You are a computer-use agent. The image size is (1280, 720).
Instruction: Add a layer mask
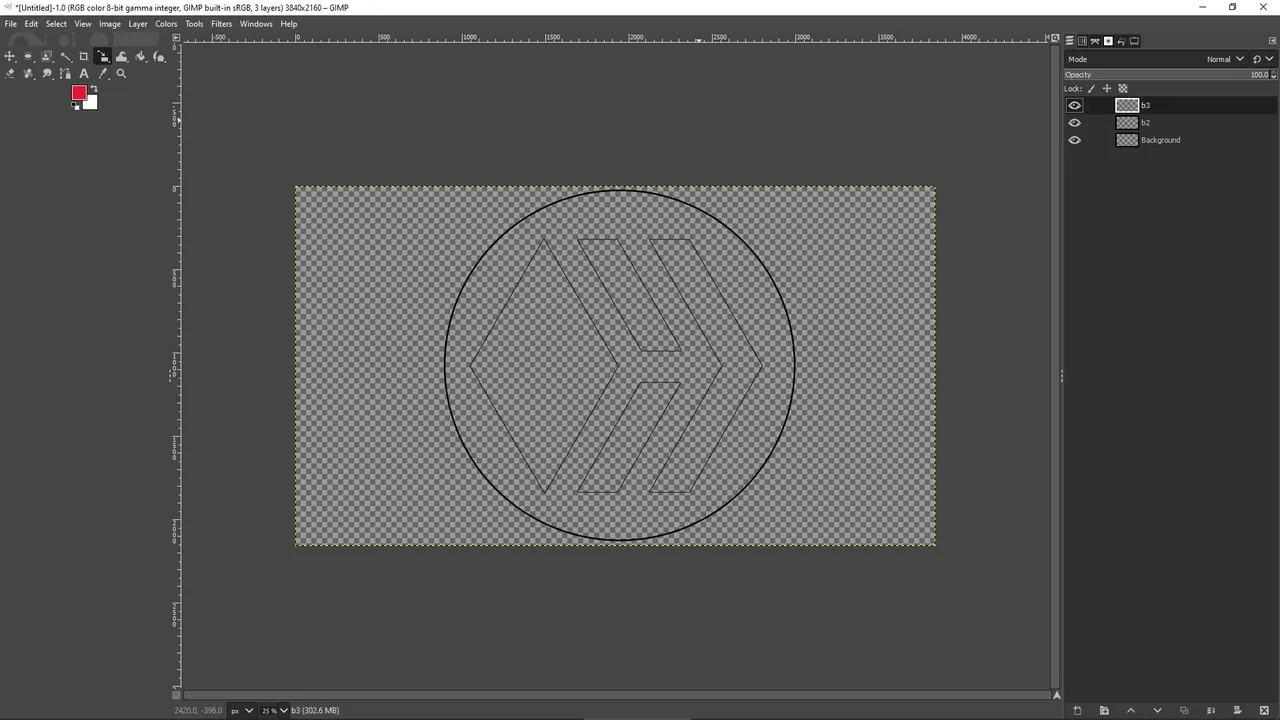[x=1237, y=710]
